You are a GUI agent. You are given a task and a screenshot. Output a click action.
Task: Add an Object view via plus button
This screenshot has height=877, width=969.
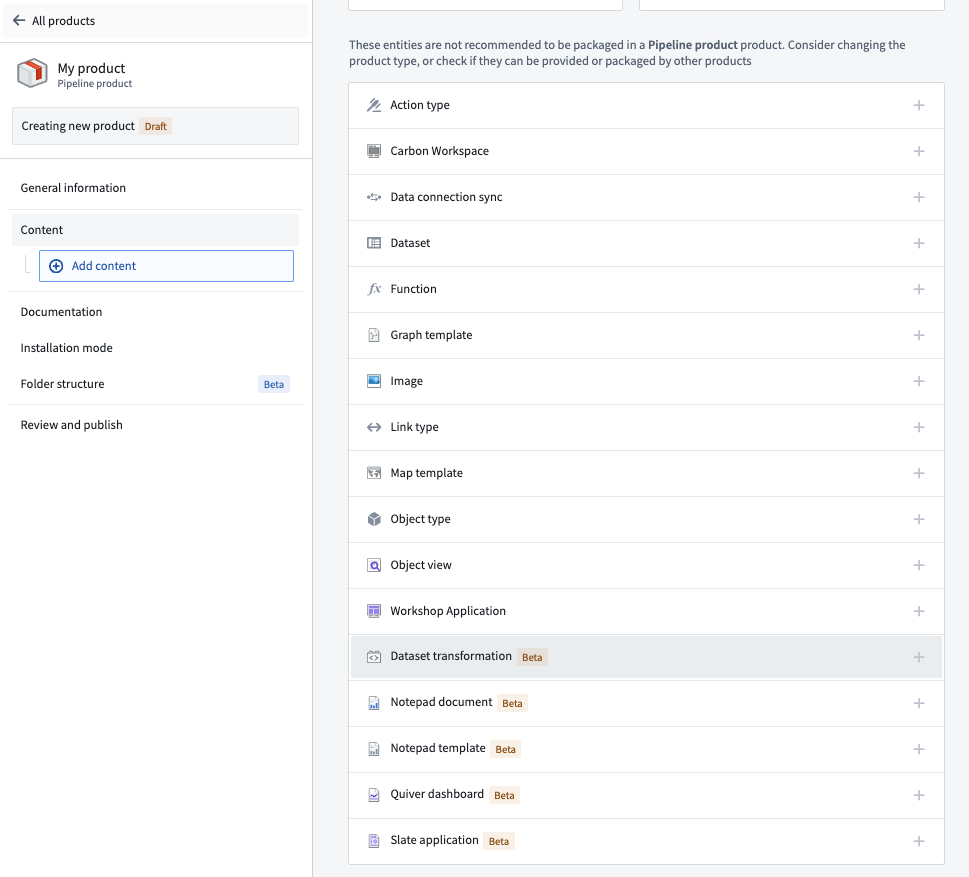(x=919, y=565)
